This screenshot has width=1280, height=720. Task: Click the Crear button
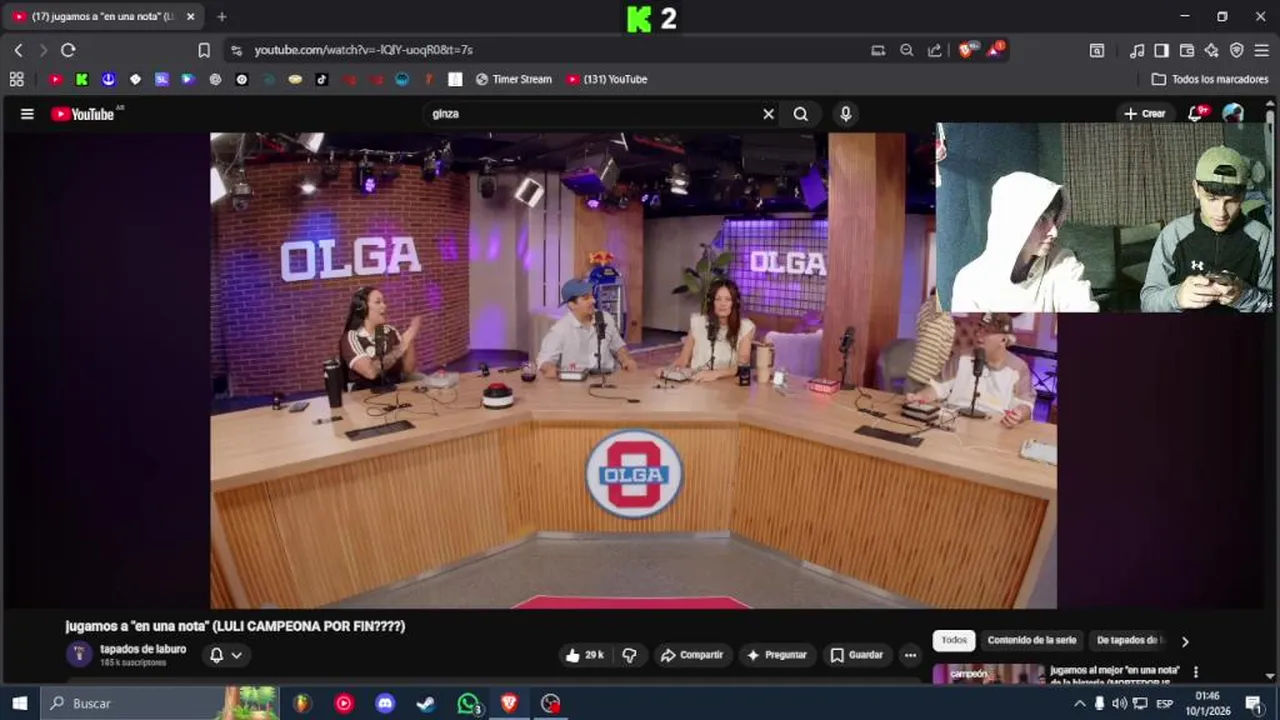[x=1145, y=114]
